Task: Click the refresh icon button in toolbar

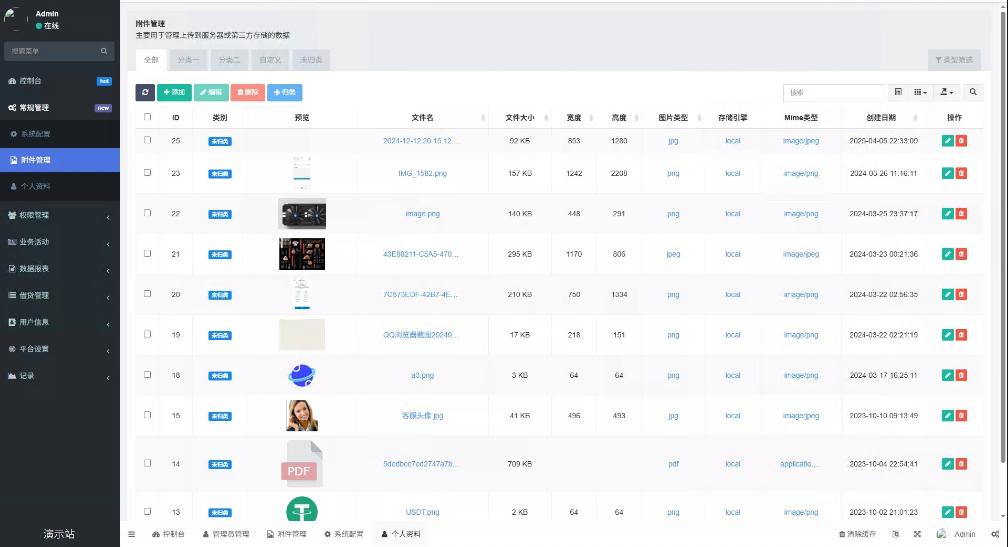Action: [x=145, y=92]
